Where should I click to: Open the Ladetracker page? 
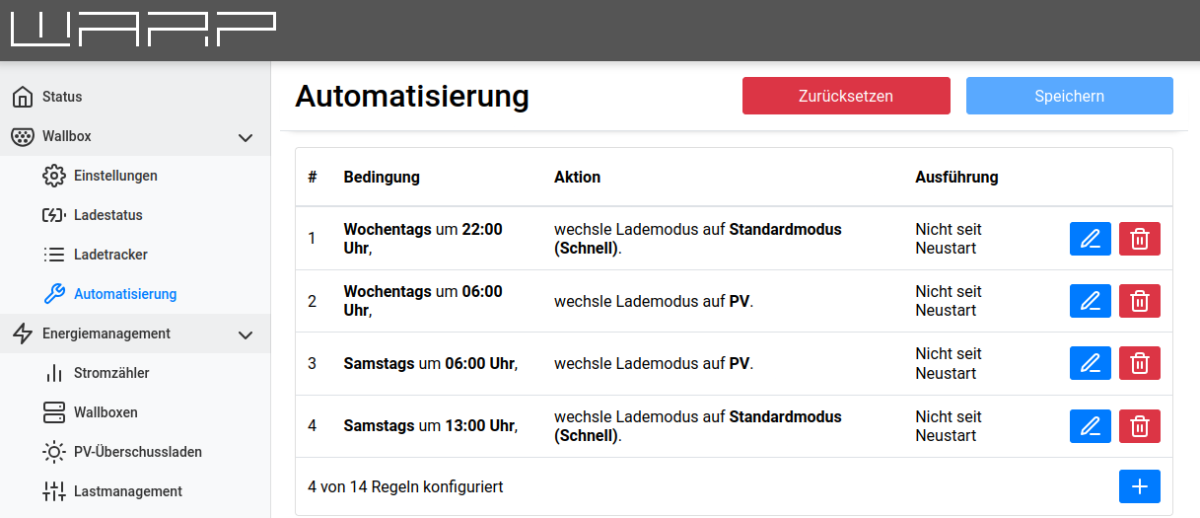110,255
